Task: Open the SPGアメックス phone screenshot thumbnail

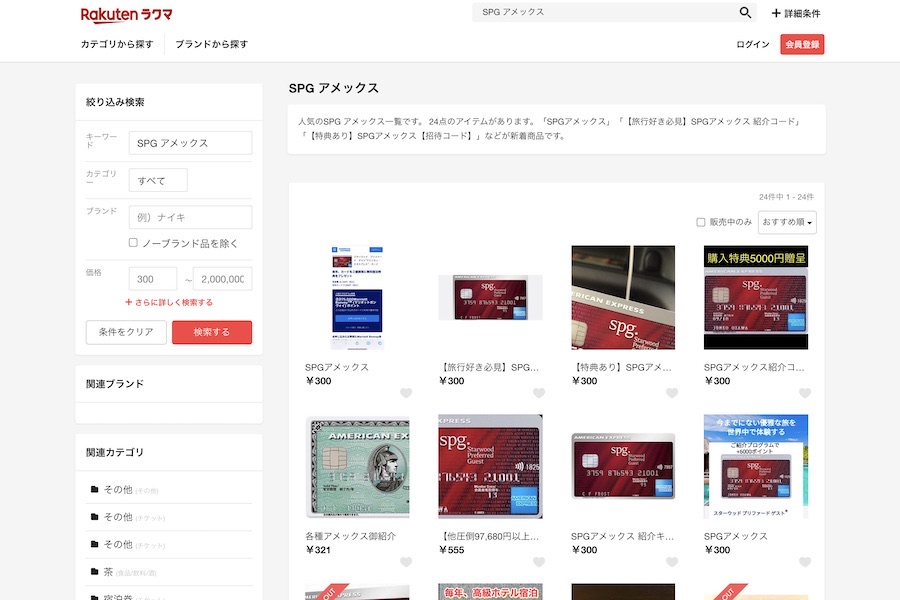Action: 357,297
